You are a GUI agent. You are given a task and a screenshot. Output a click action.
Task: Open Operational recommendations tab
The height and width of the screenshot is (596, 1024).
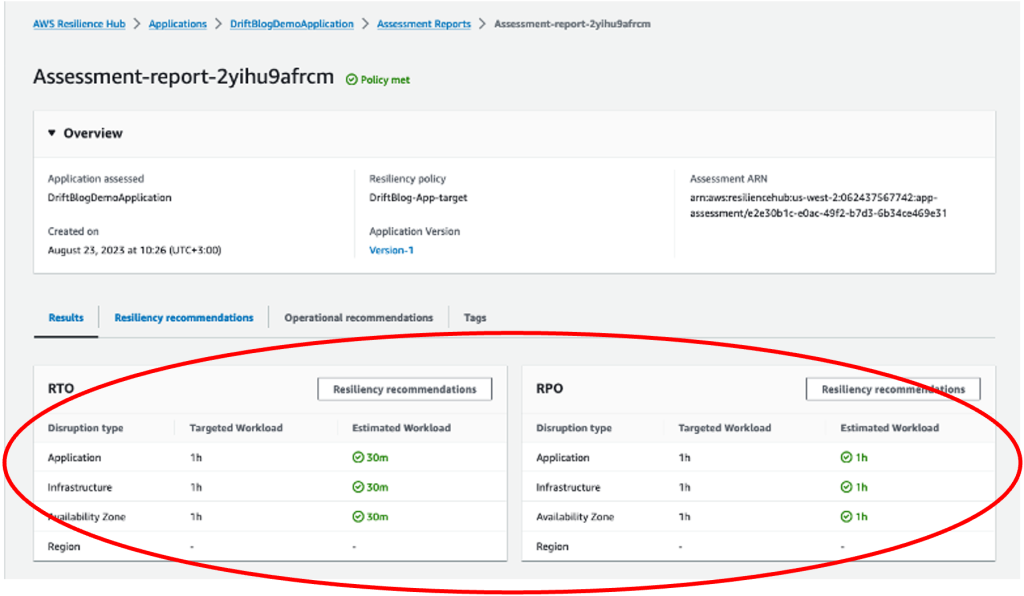359,318
